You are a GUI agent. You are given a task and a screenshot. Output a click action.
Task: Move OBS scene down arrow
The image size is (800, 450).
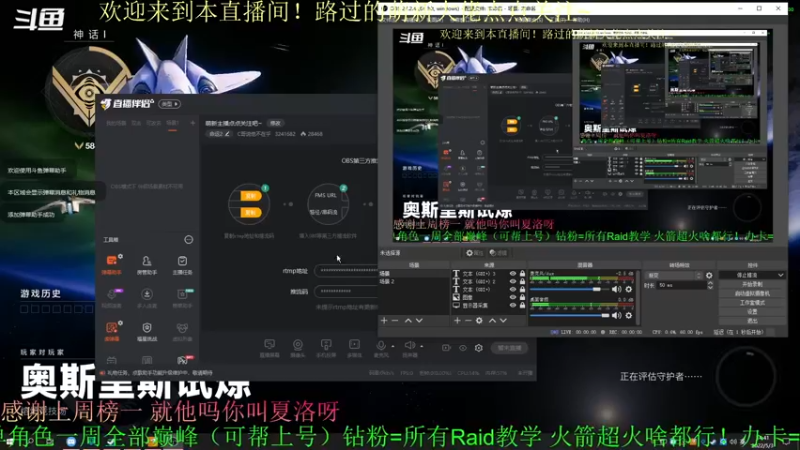click(419, 320)
